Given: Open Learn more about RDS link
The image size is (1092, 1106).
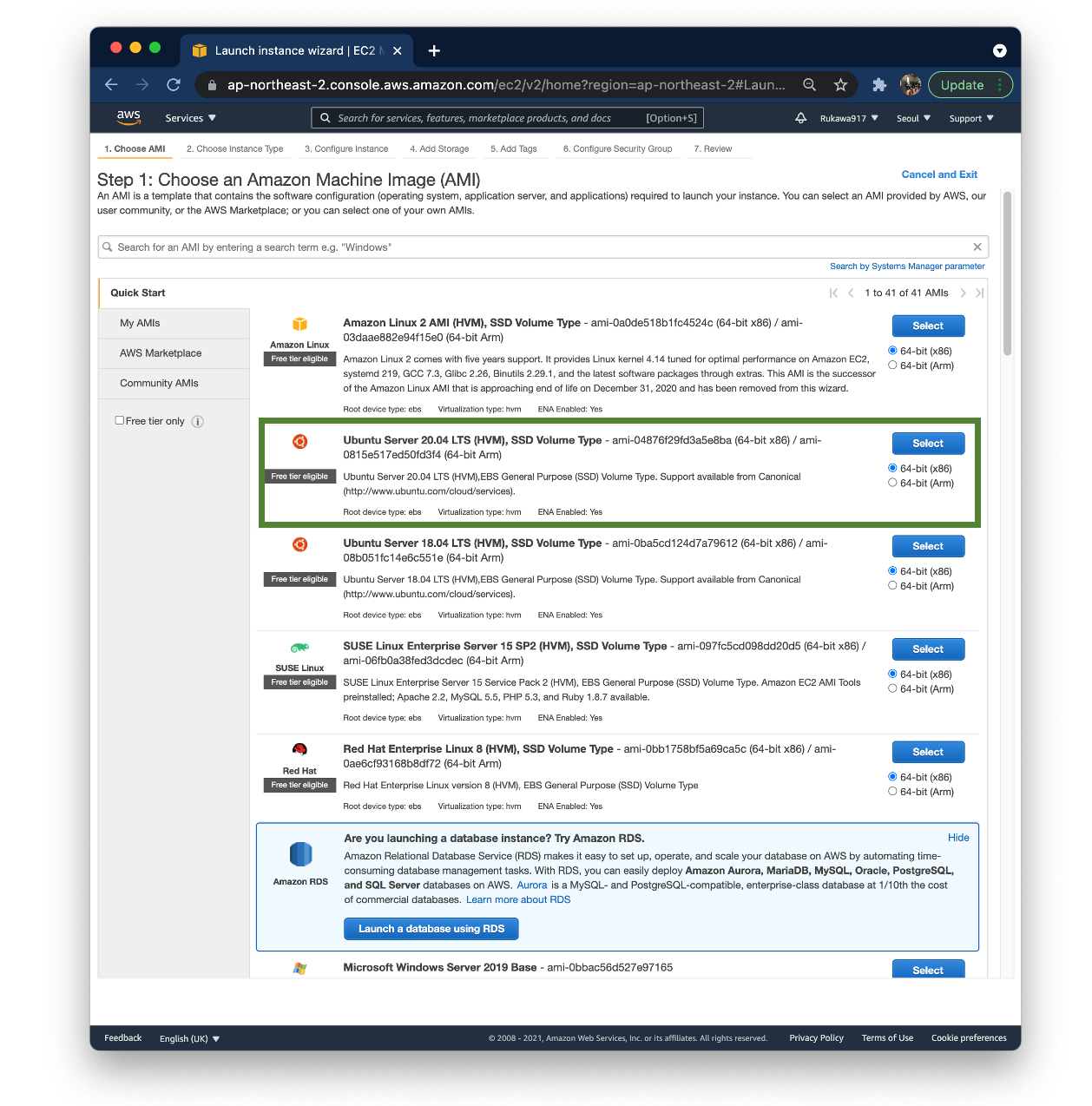Looking at the screenshot, I should 518,899.
